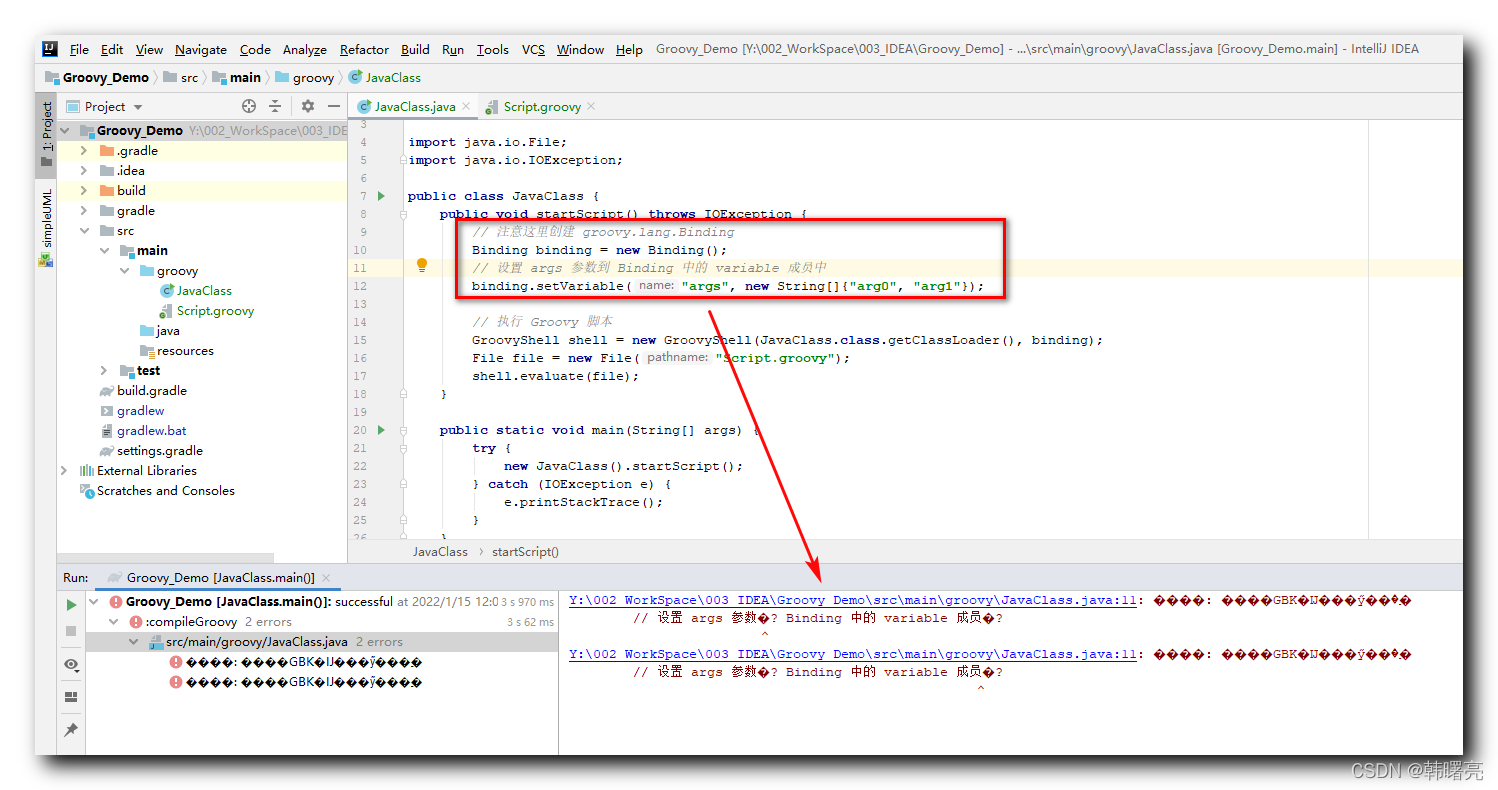Select JavaClass in the project tree
This screenshot has height=790, width=1498.
[204, 291]
